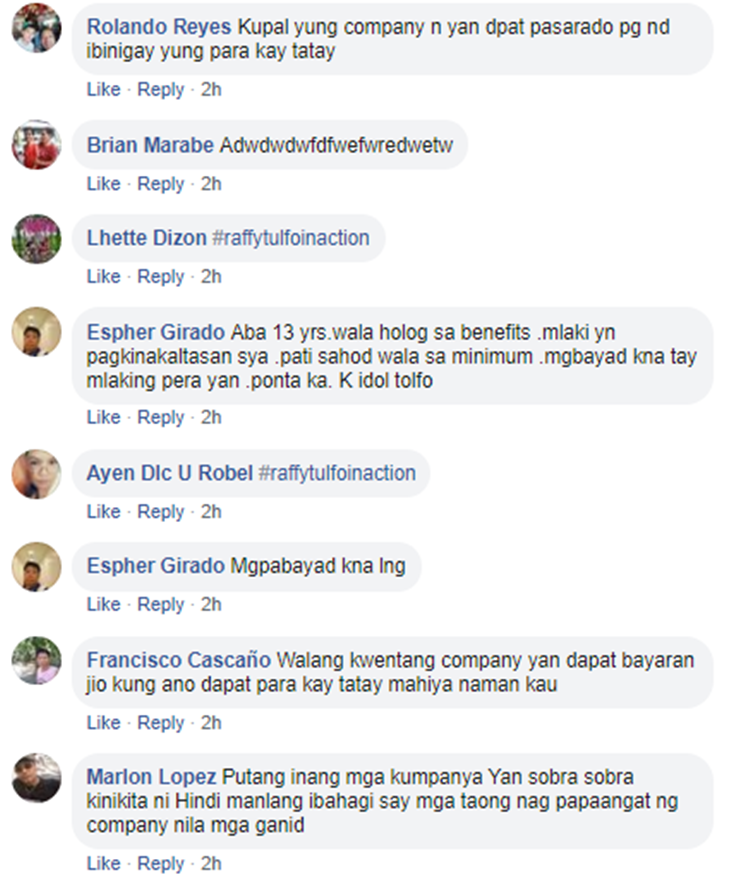750x884 pixels.
Task: Open Ayen Dlc U Robel's avatar
Action: pyautogui.click(x=37, y=474)
